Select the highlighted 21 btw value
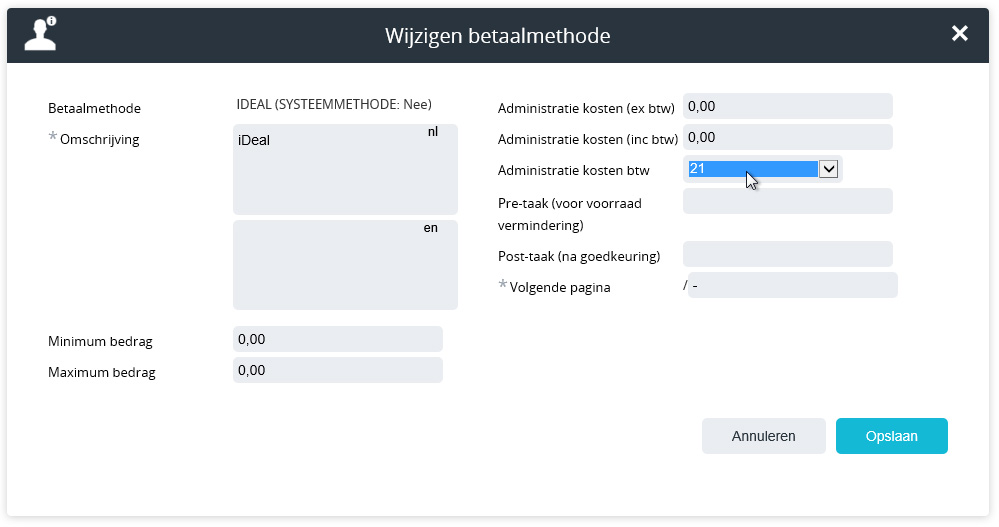 [753, 169]
